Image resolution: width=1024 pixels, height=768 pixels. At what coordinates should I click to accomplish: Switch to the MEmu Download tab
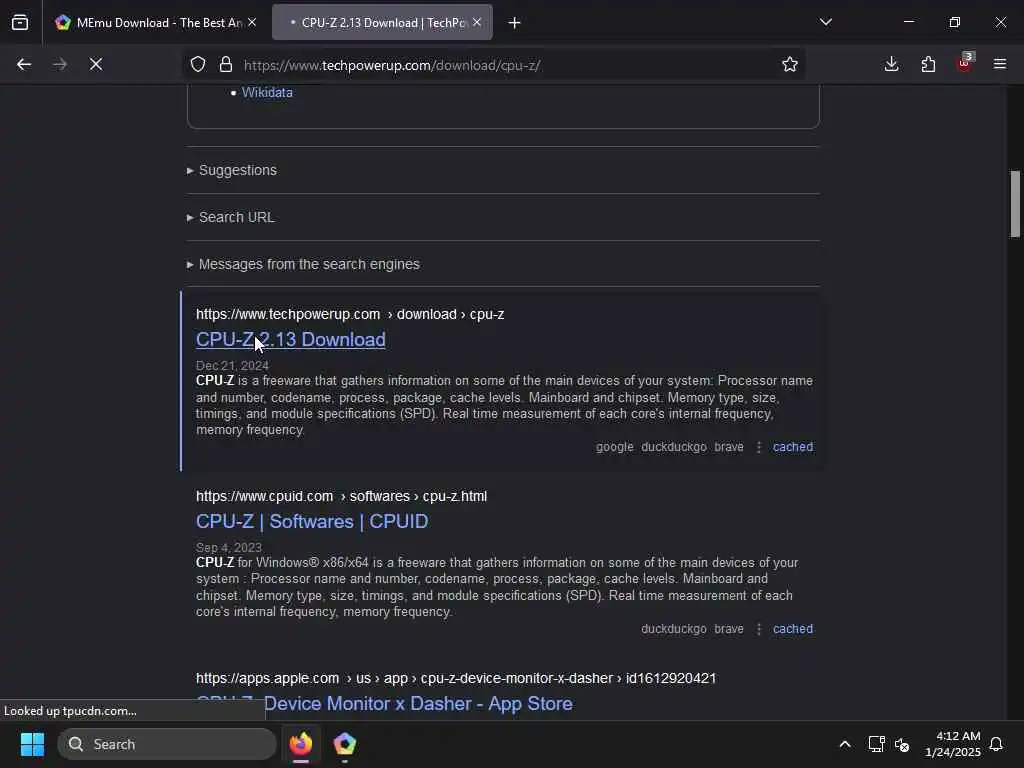[155, 22]
